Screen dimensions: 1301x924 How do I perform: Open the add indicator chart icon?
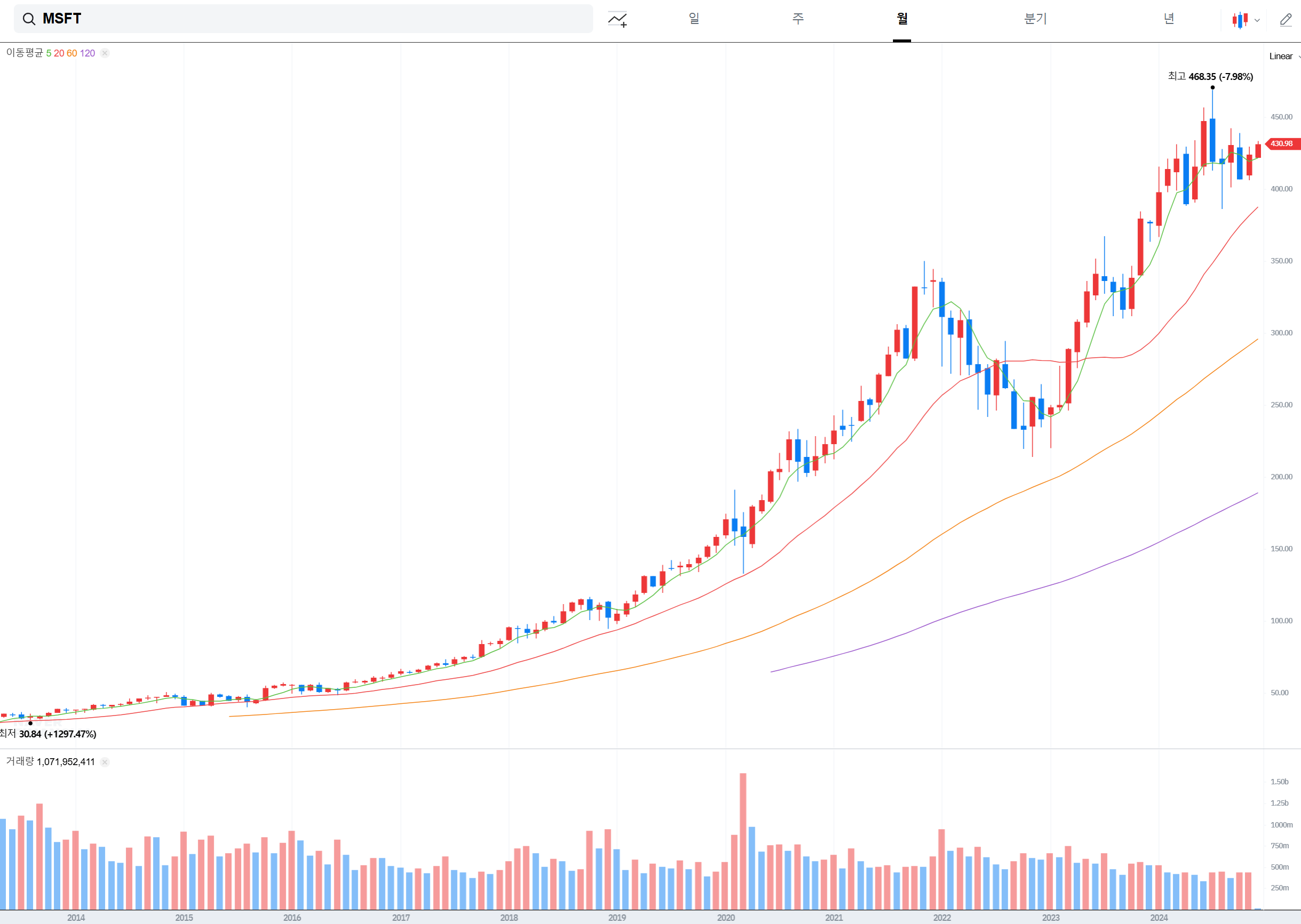617,19
